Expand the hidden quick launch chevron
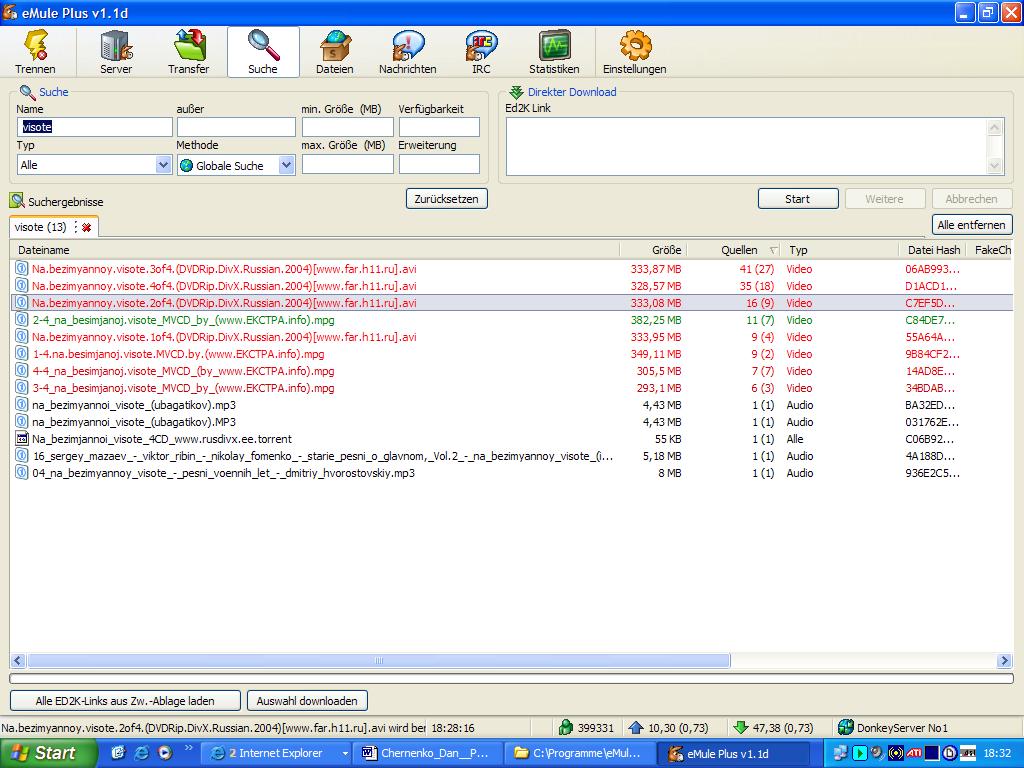Image resolution: width=1024 pixels, height=768 pixels. click(189, 748)
